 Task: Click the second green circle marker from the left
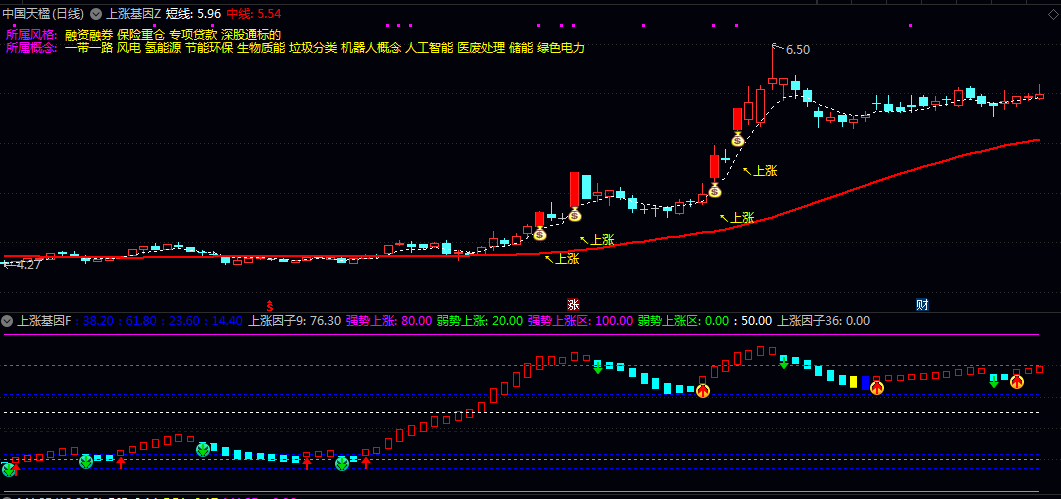[85, 462]
